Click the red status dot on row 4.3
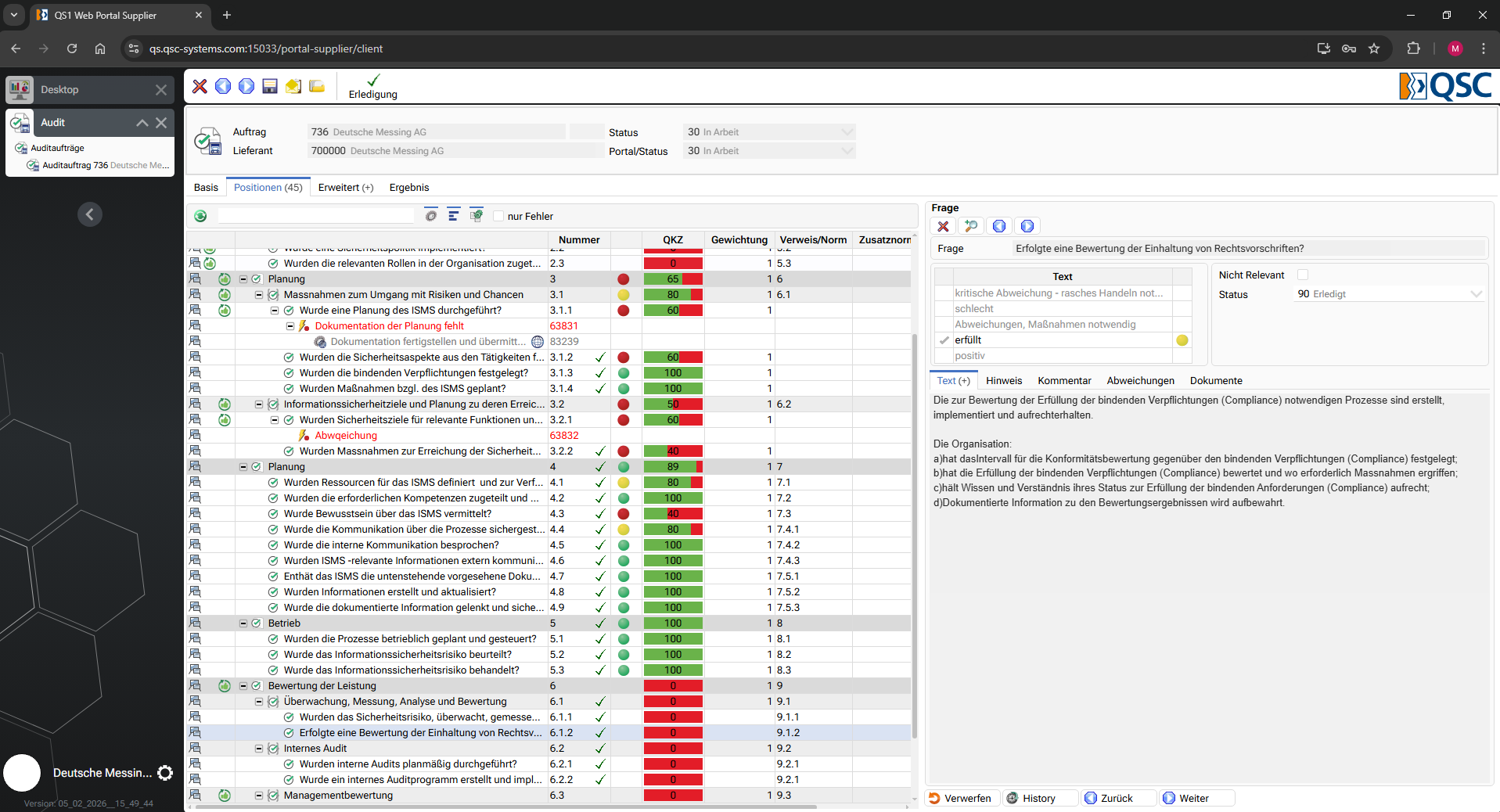The width and height of the screenshot is (1500, 812). (624, 514)
